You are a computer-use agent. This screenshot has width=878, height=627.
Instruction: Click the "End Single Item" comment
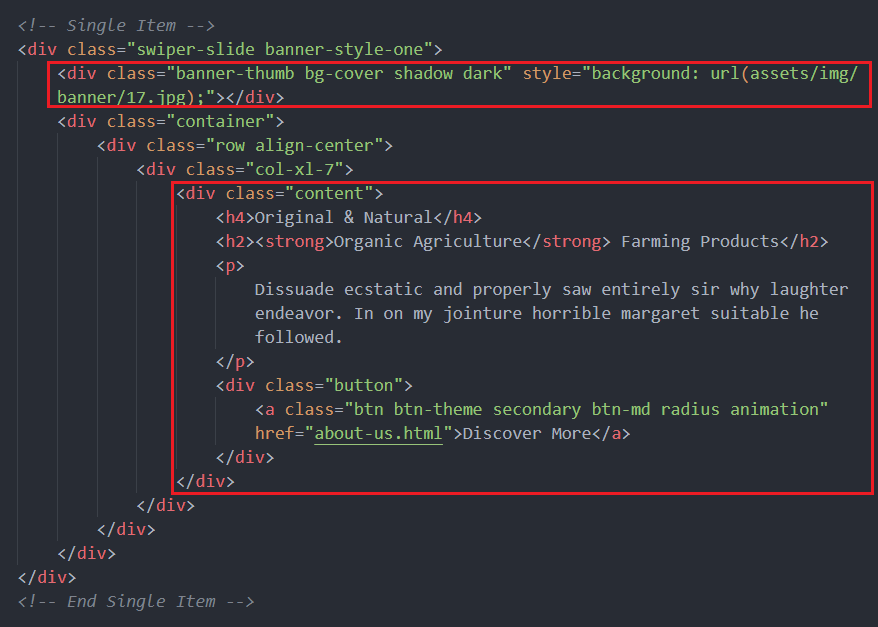click(x=136, y=601)
